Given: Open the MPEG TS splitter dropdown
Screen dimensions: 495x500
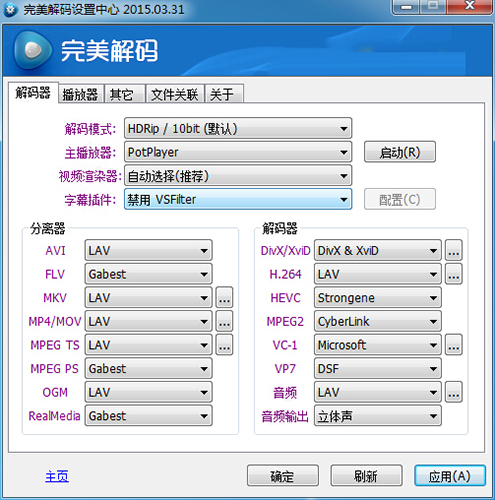Looking at the screenshot, I should (x=148, y=345).
